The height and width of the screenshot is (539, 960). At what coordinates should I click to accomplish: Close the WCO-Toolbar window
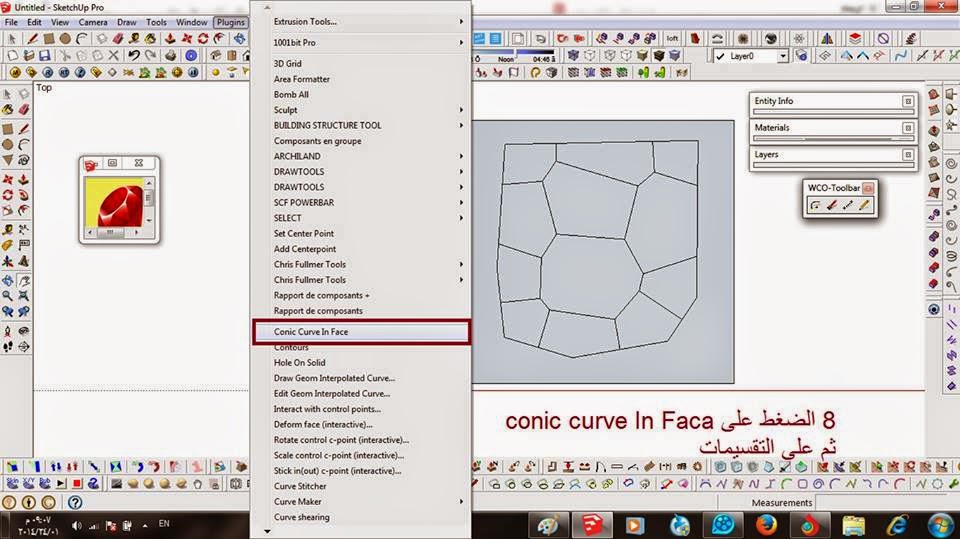click(868, 188)
